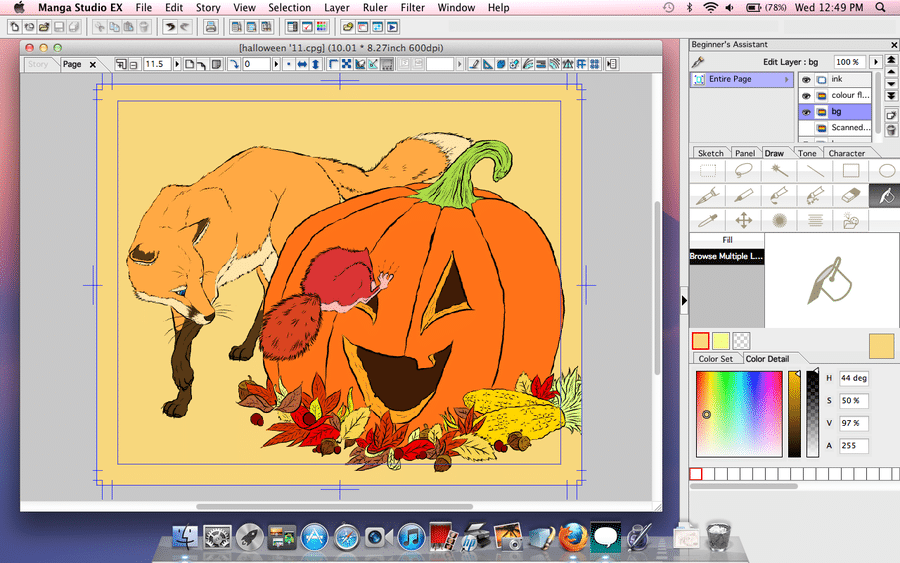Click the hue saturation color picker field
The height and width of the screenshot is (563, 900).
pos(739,413)
